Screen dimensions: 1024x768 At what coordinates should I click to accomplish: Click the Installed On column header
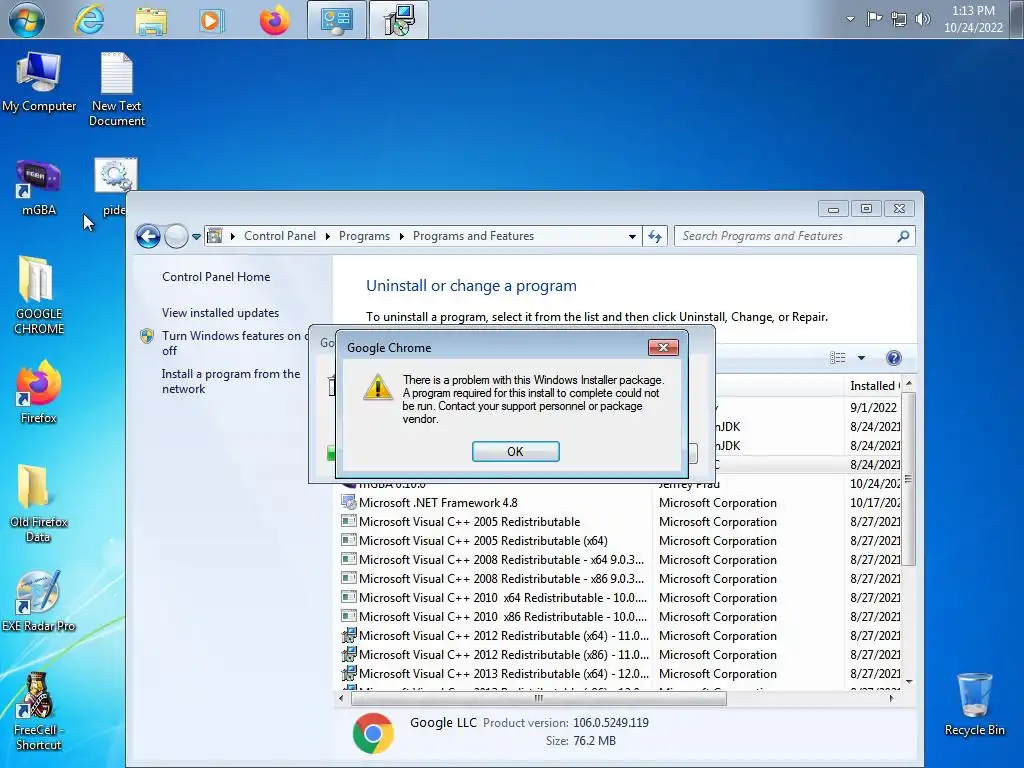coord(873,386)
